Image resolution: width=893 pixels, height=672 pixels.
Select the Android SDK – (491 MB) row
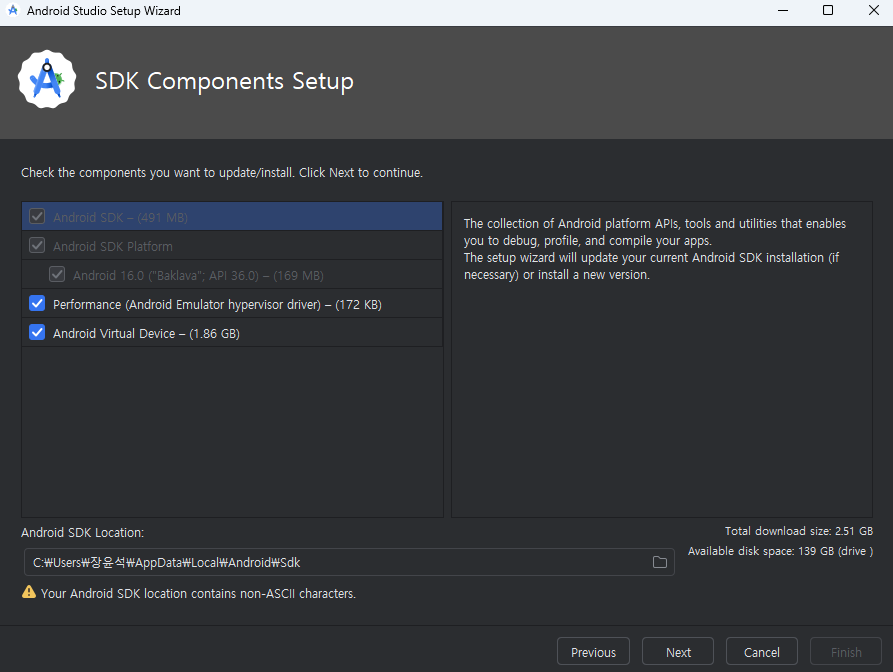(232, 216)
